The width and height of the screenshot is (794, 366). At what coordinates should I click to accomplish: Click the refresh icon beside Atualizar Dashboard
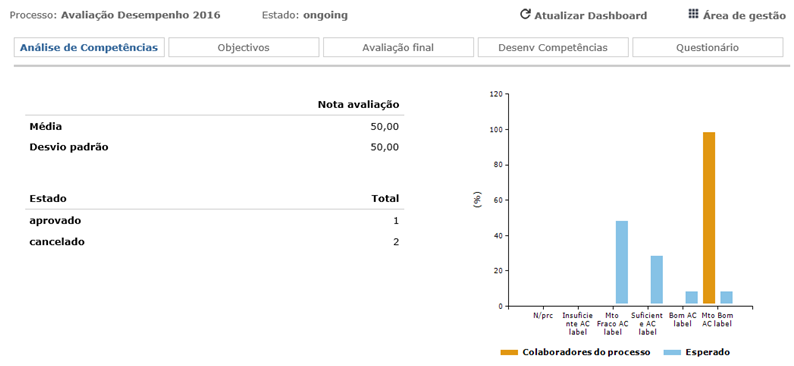(526, 14)
